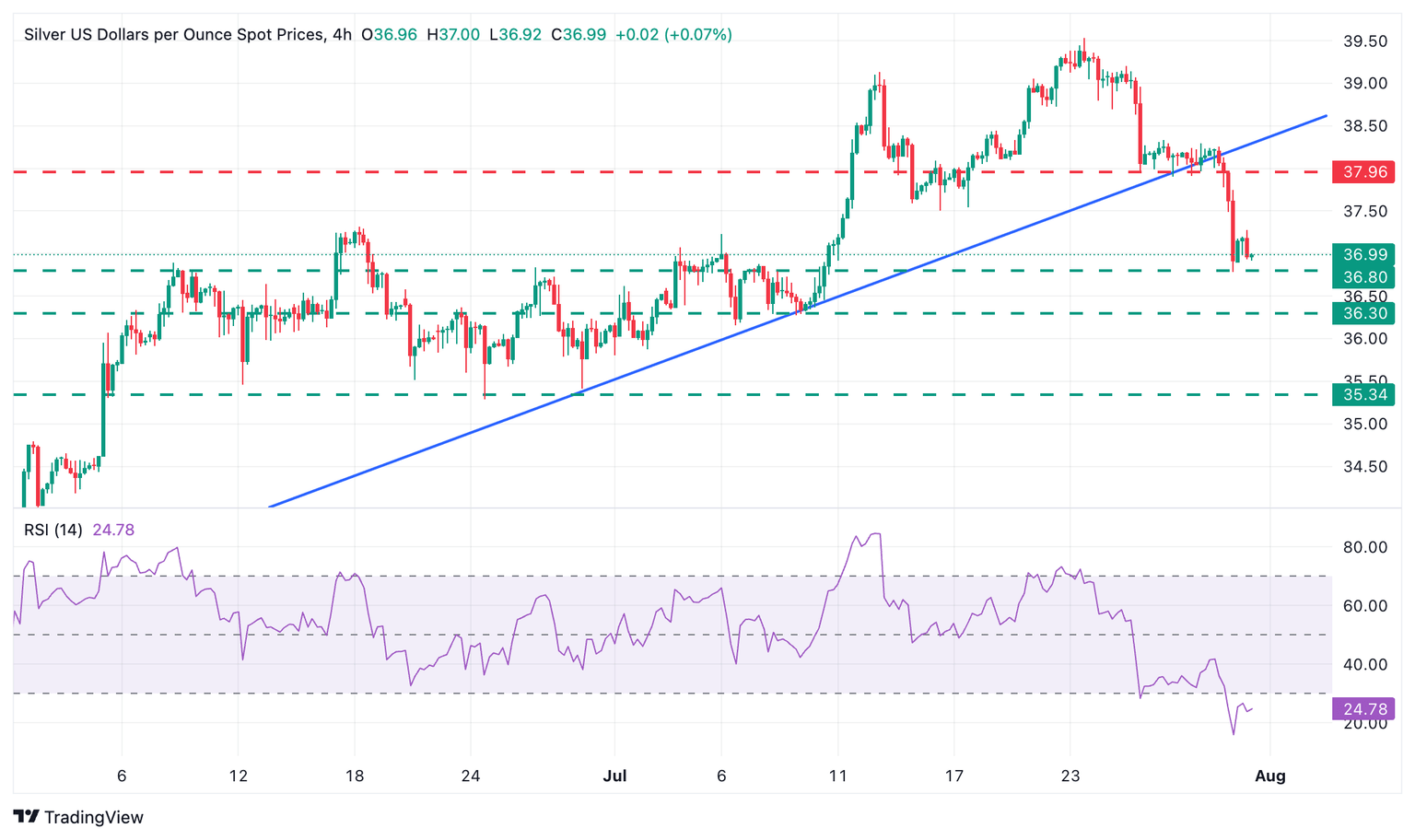Click the TradingView logo icon

27,817
